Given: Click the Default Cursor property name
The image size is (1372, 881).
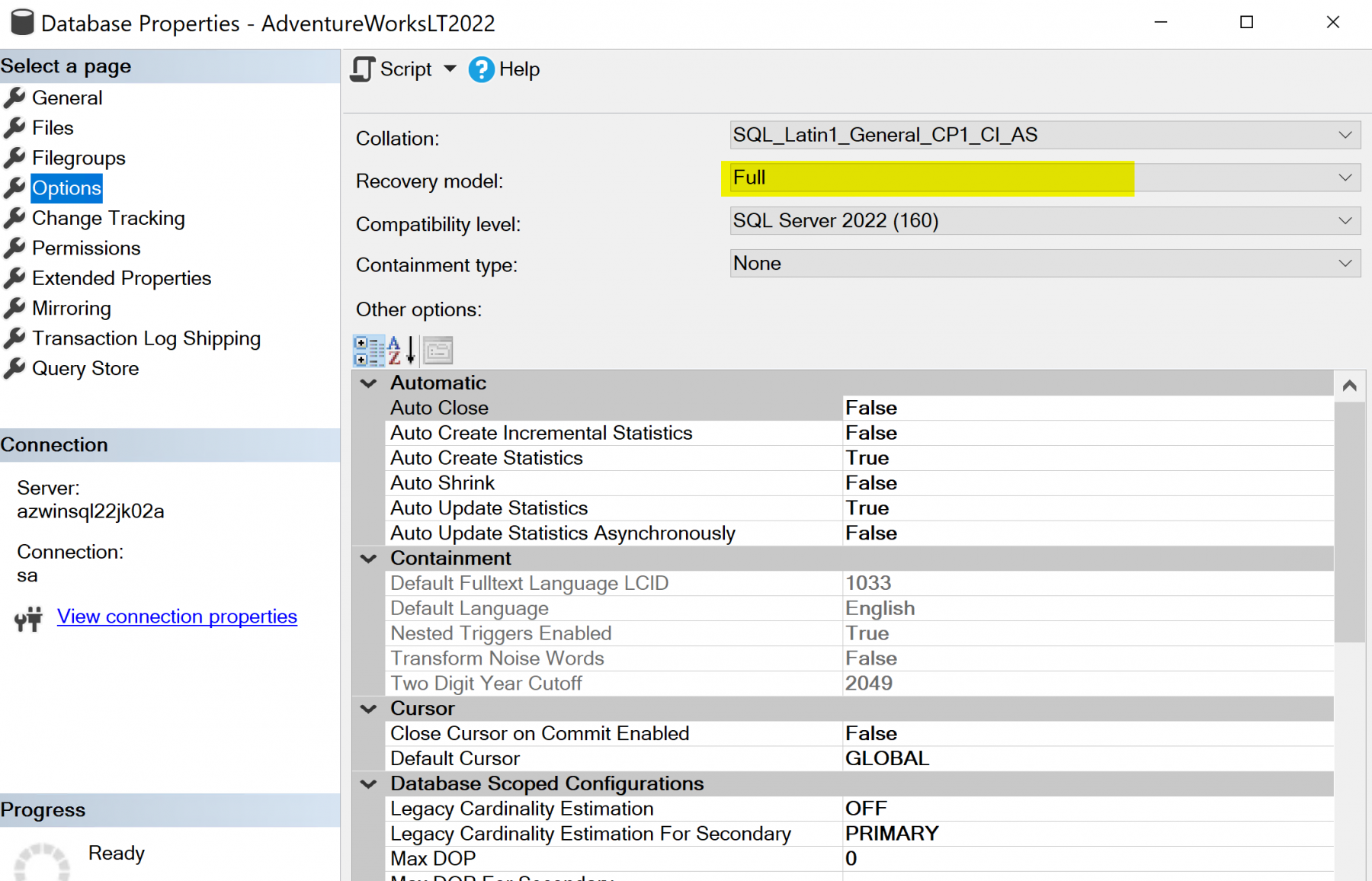Looking at the screenshot, I should (455, 759).
